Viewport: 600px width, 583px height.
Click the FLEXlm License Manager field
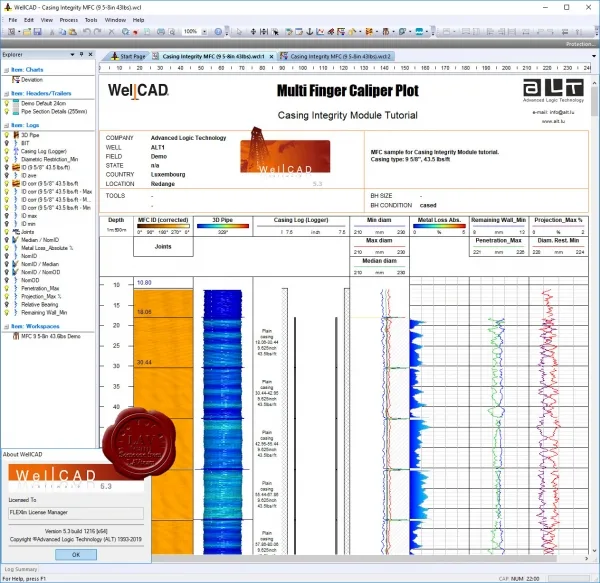(x=76, y=513)
